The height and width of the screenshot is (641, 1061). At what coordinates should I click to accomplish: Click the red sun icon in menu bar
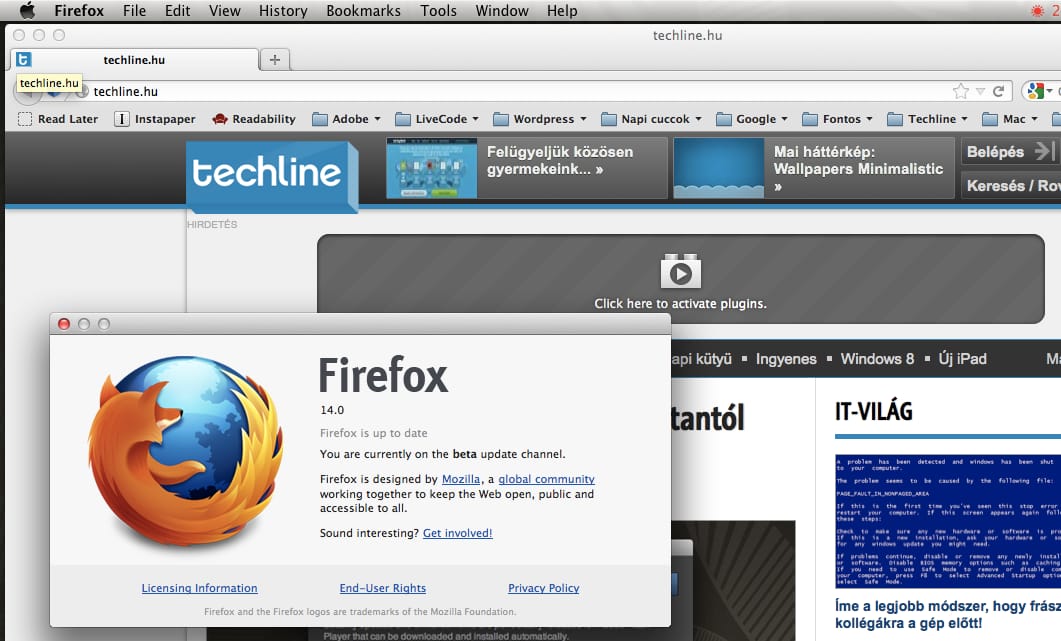coord(1037,11)
